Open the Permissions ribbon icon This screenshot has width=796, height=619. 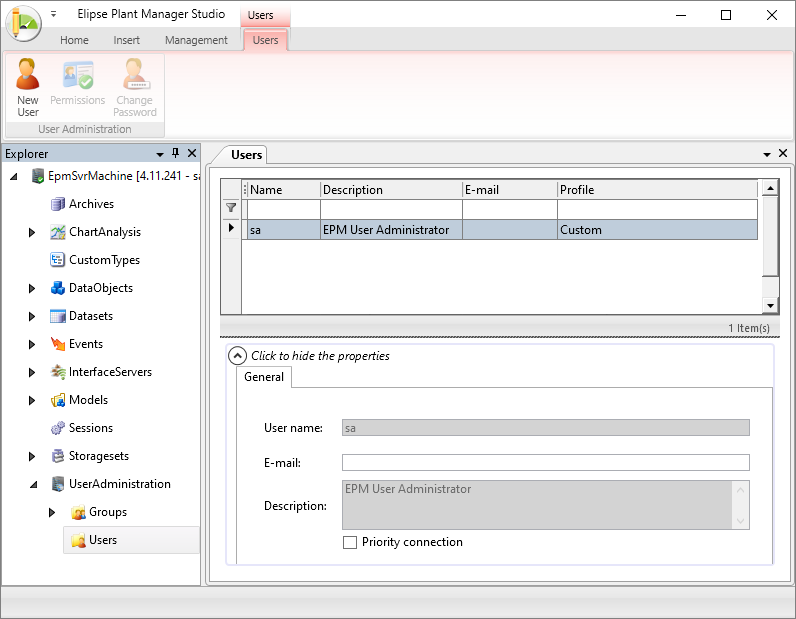pyautogui.click(x=78, y=74)
